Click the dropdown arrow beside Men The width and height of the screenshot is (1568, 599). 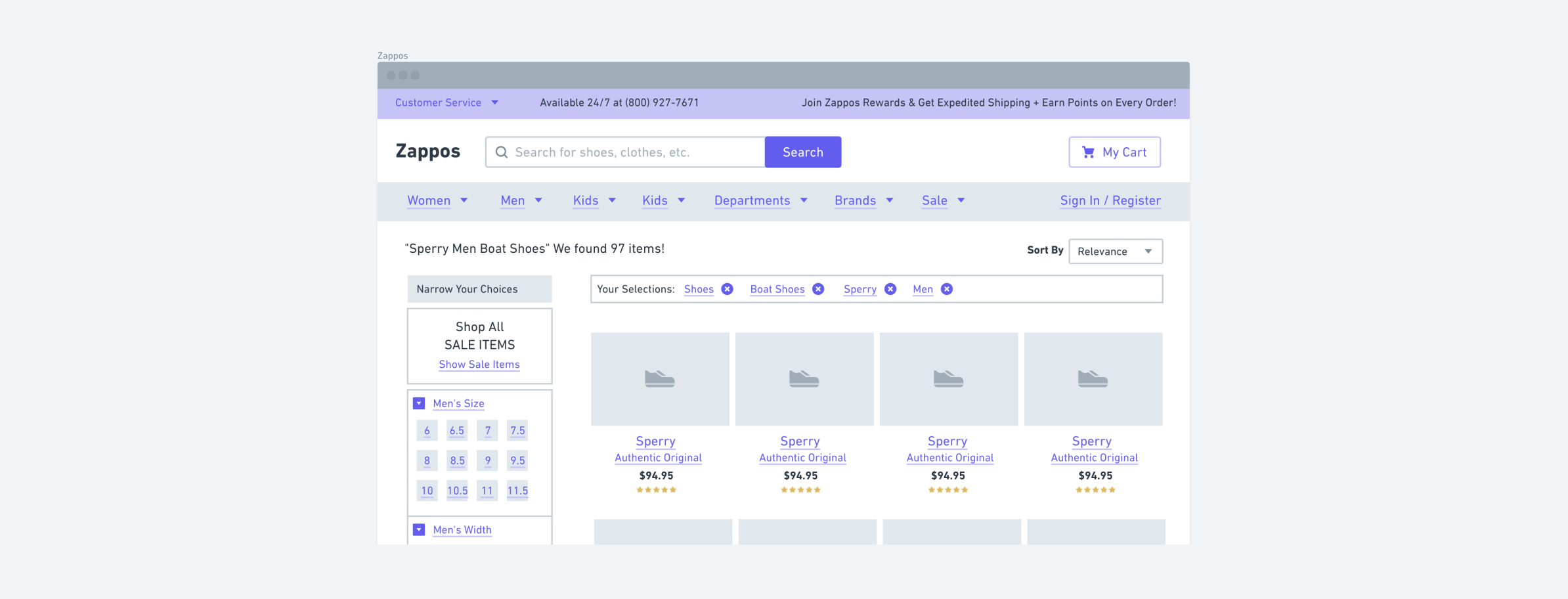coord(538,200)
